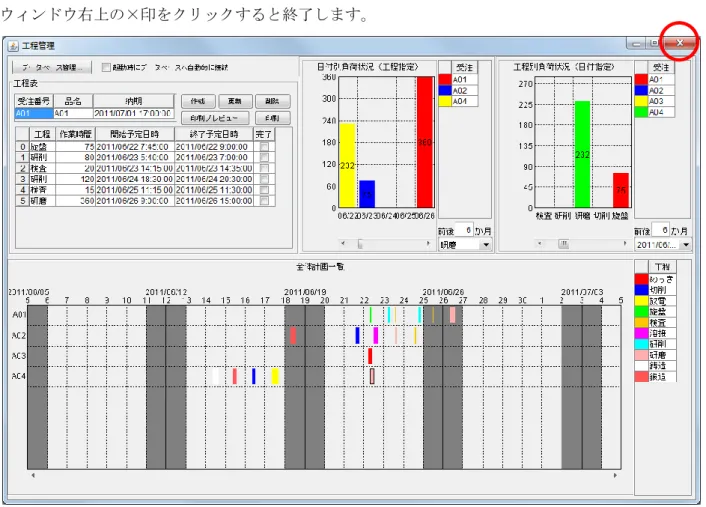Image resolution: width=706 pixels, height=507 pixels.
Task: Click red めっき swatch in 工程 legend
Action: pyautogui.click(x=642, y=279)
